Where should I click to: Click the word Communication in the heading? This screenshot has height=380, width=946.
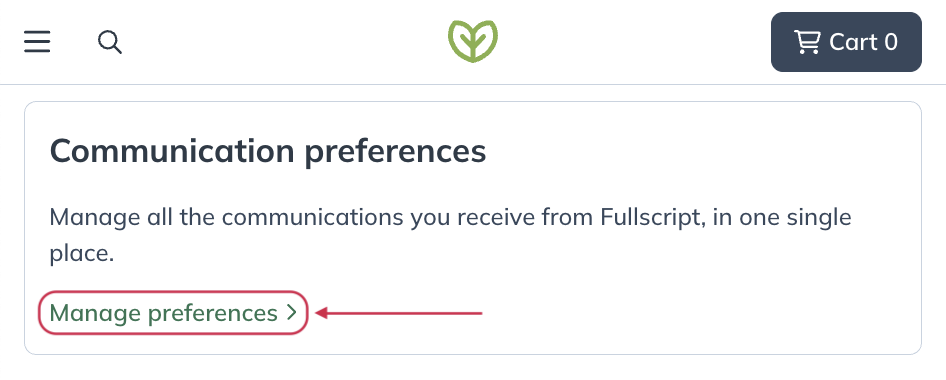click(x=172, y=151)
